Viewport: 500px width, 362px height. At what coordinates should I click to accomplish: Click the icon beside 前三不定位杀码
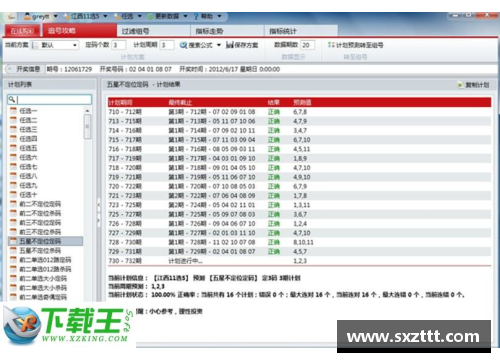coord(13,232)
